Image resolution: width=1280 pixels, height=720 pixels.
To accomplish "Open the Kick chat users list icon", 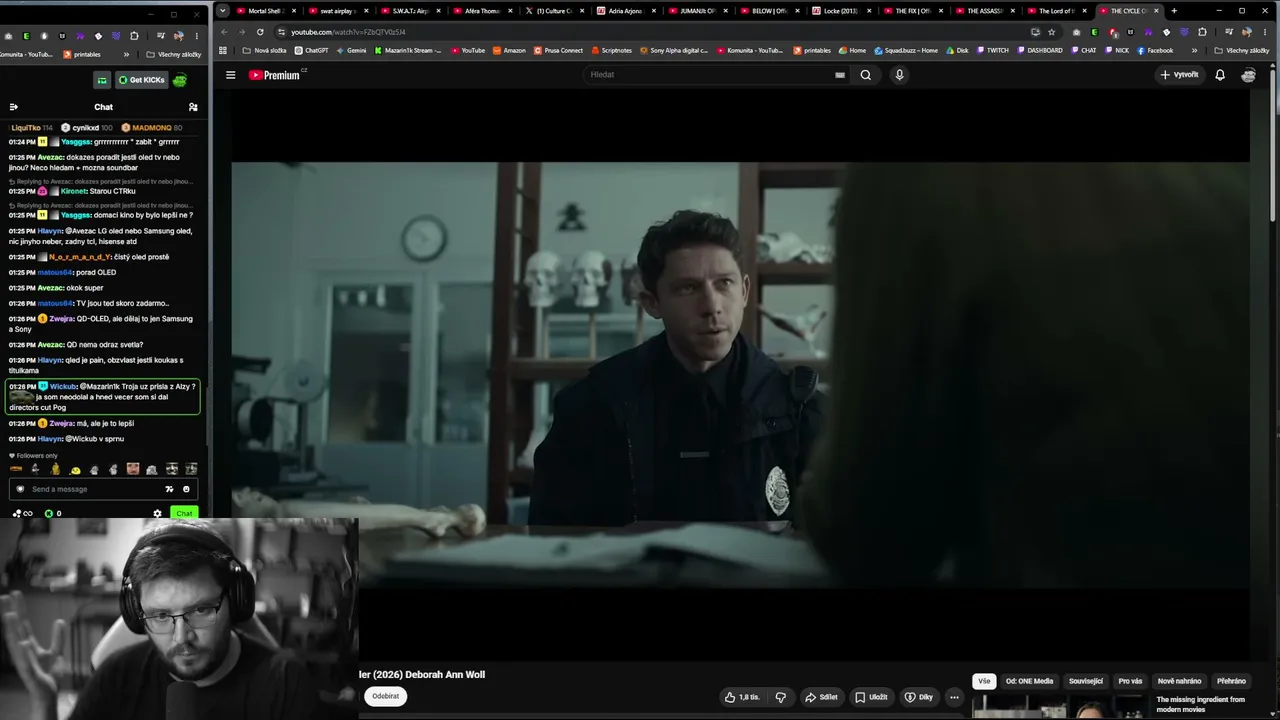I will click(x=193, y=107).
